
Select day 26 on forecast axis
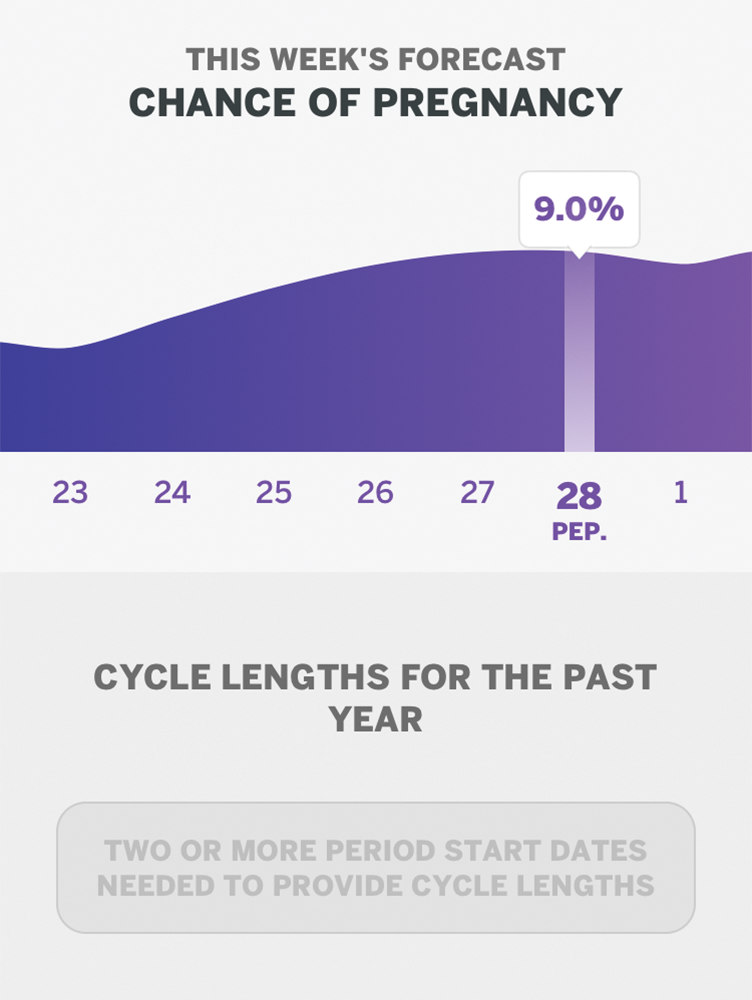[x=375, y=492]
